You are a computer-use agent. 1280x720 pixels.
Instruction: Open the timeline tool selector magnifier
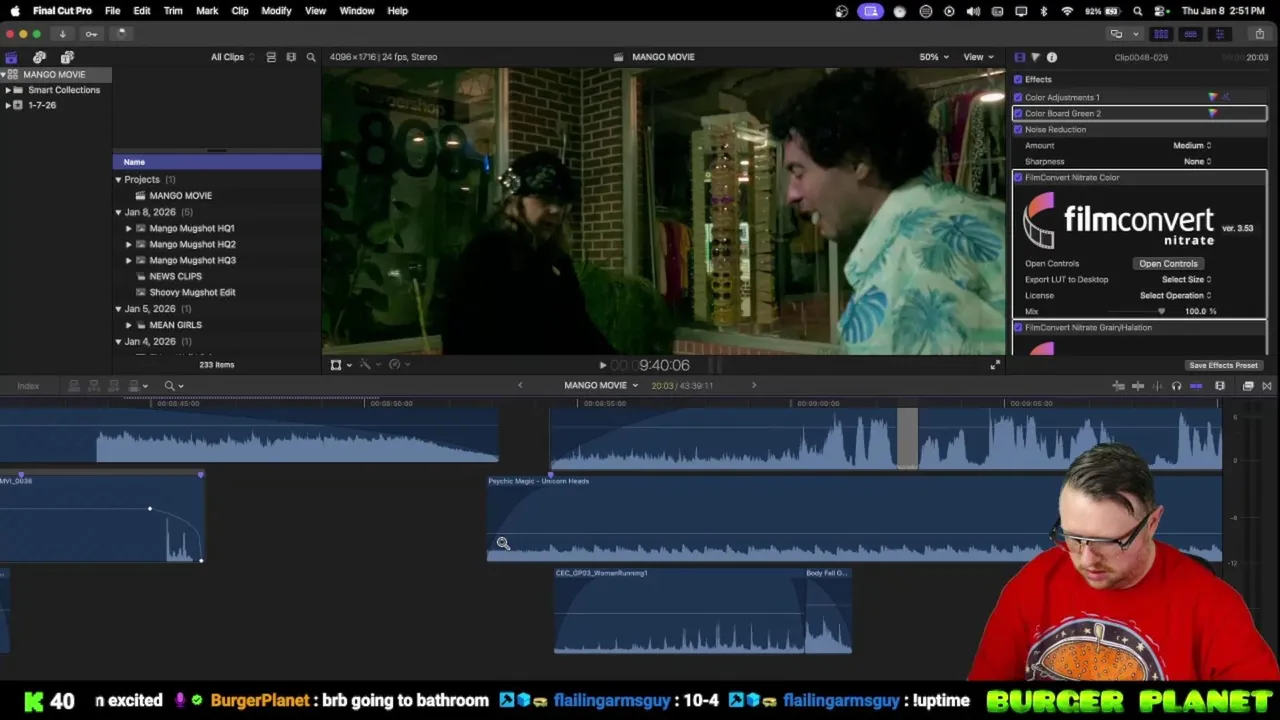(173, 386)
